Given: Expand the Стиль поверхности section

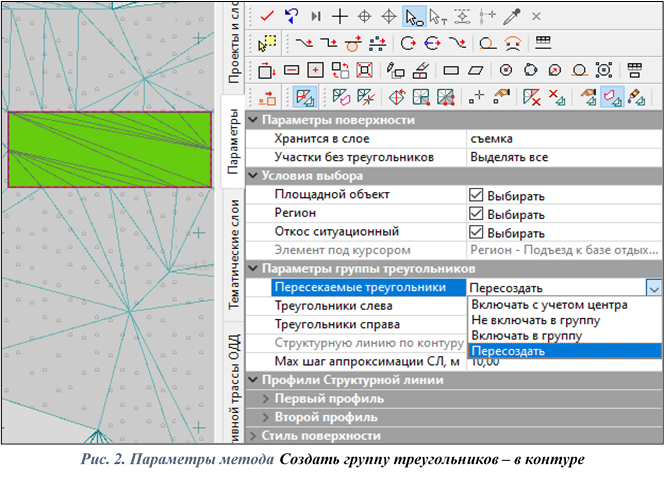Looking at the screenshot, I should pos(253,436).
